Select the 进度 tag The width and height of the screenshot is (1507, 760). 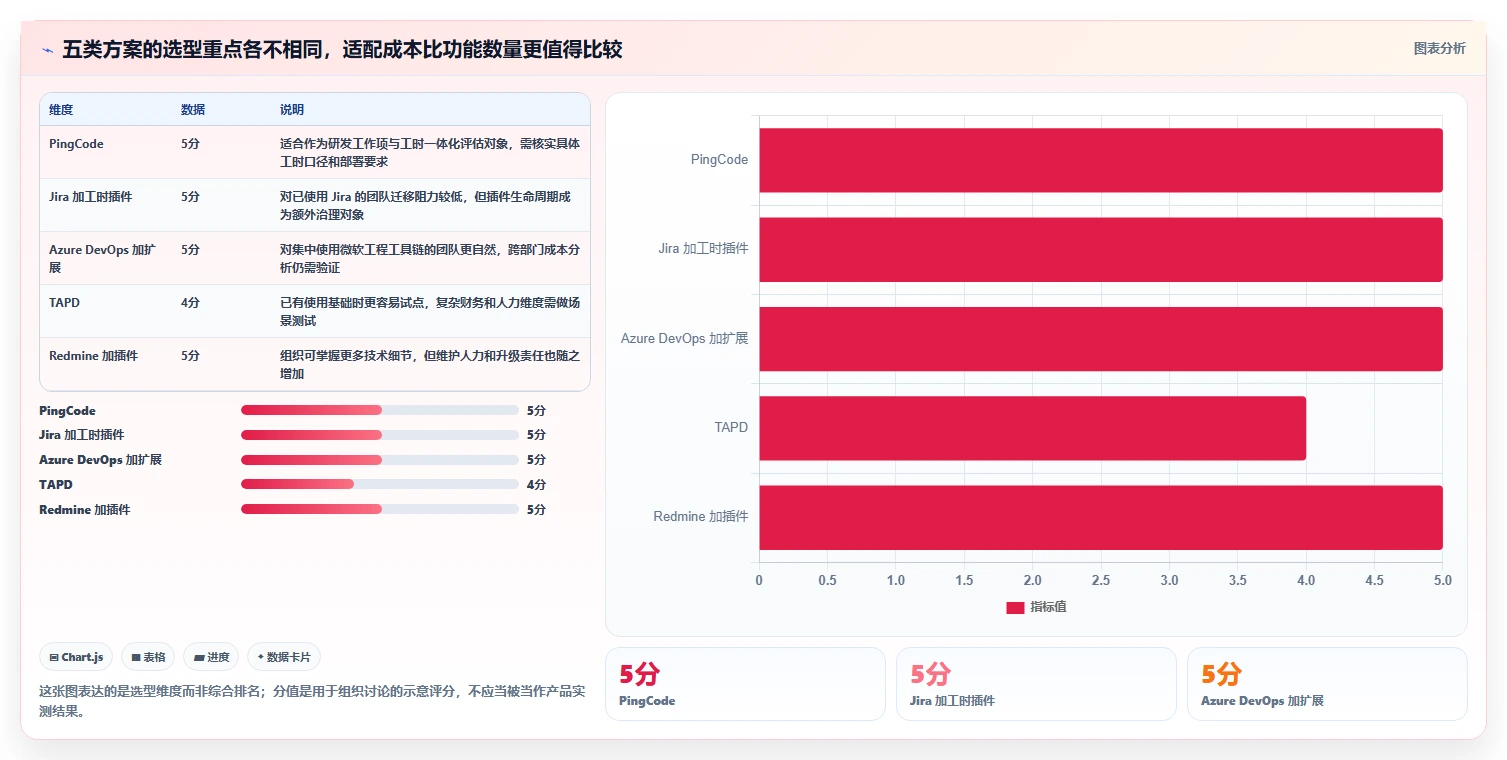point(212,657)
